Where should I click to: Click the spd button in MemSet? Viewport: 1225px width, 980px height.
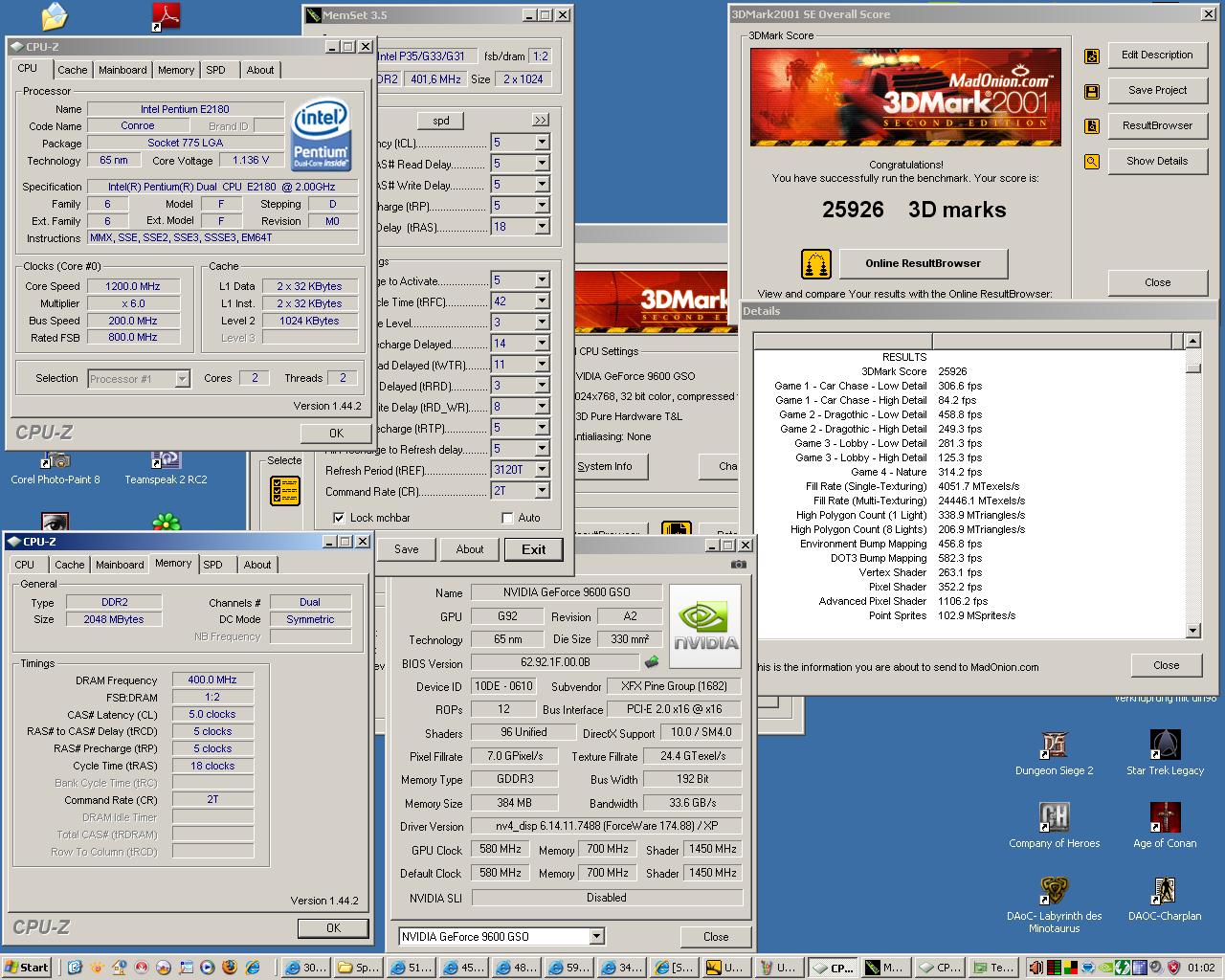(440, 121)
